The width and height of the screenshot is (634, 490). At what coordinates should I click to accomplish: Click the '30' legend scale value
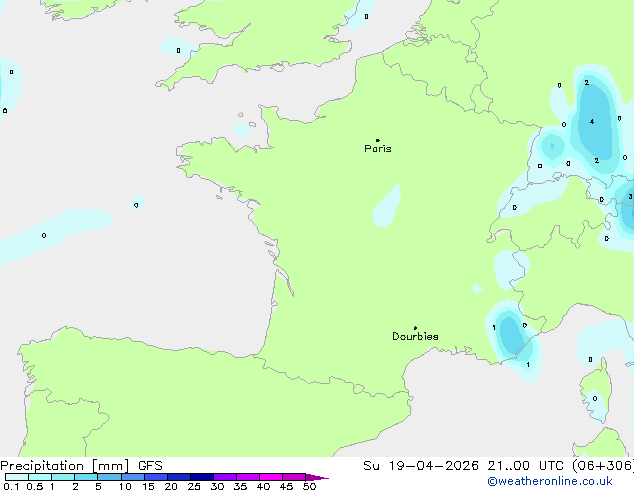click(x=217, y=486)
